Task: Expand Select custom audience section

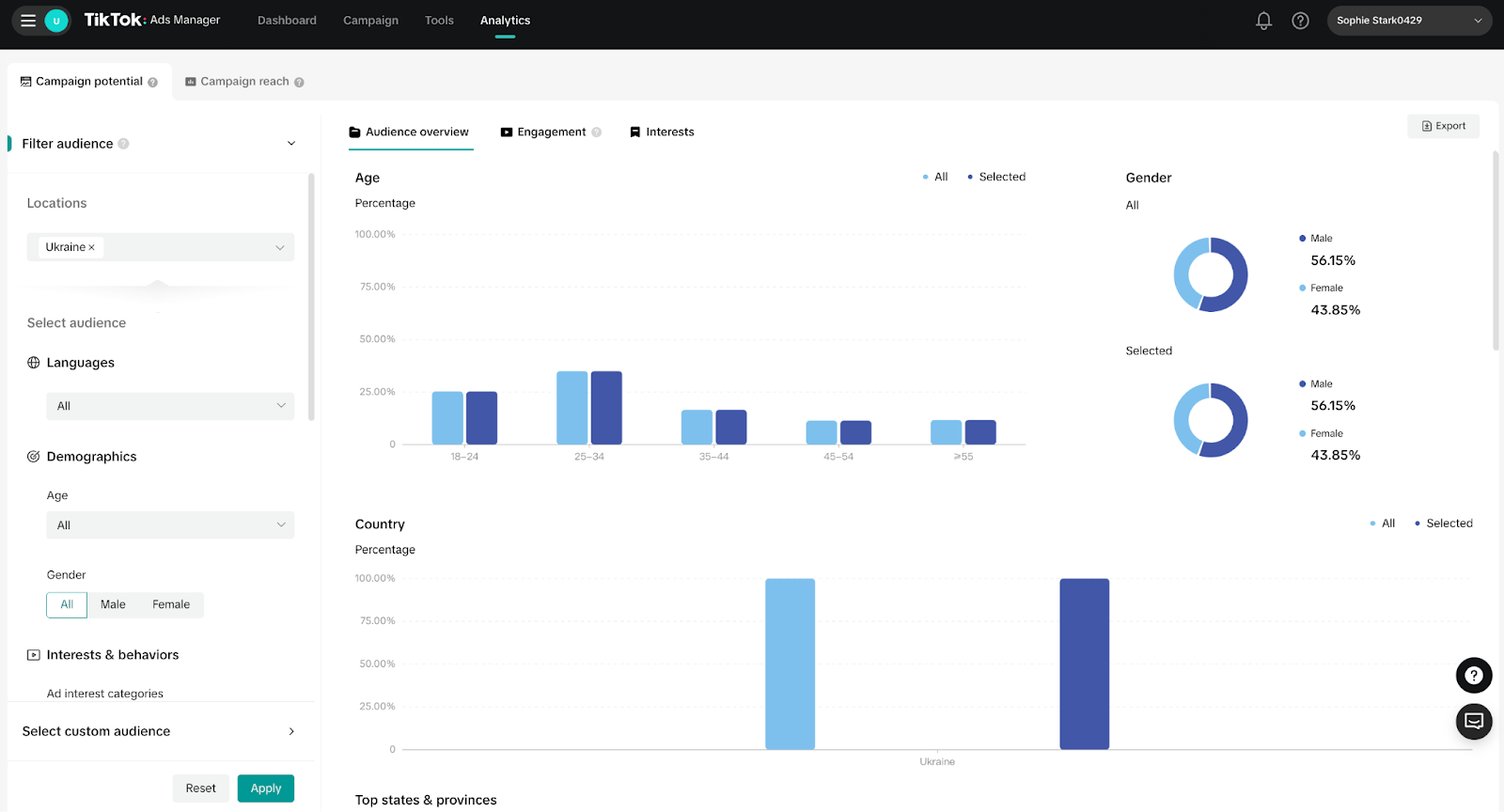Action: pos(160,731)
